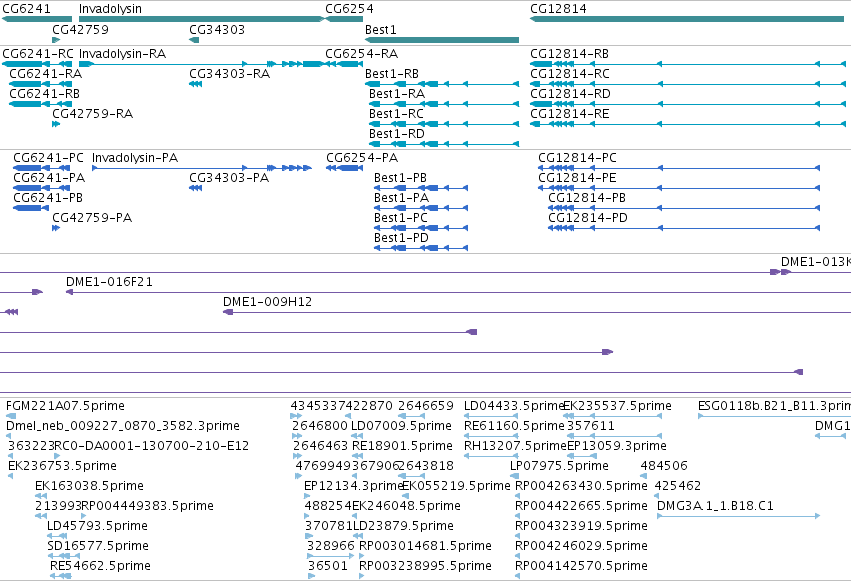The height and width of the screenshot is (581, 851).
Task: Click transcript CG34303-RA
Action: tap(229, 74)
